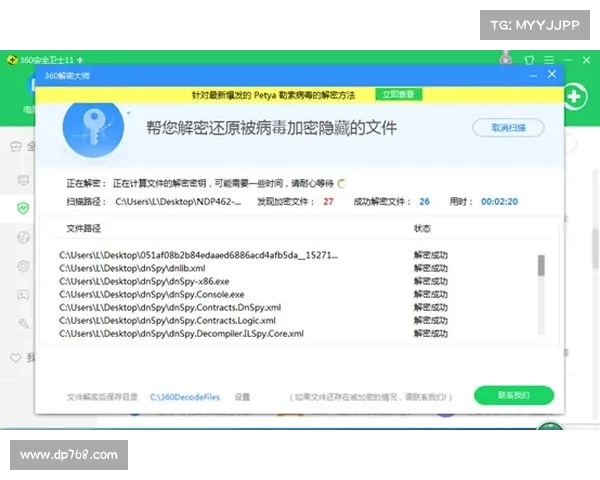Click the heart icon in sidebar
600x480 pixels.
(15, 358)
